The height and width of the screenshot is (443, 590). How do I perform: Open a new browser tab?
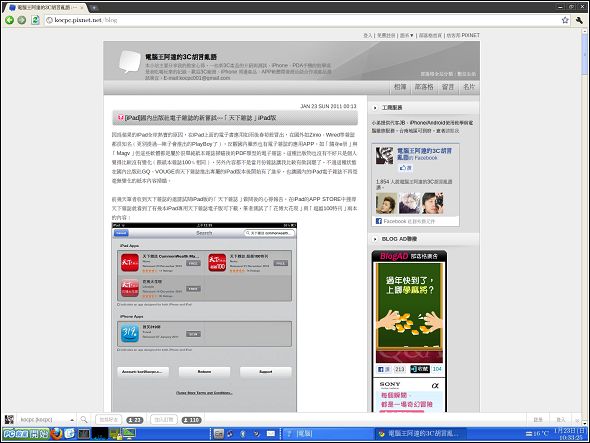click(x=94, y=7)
